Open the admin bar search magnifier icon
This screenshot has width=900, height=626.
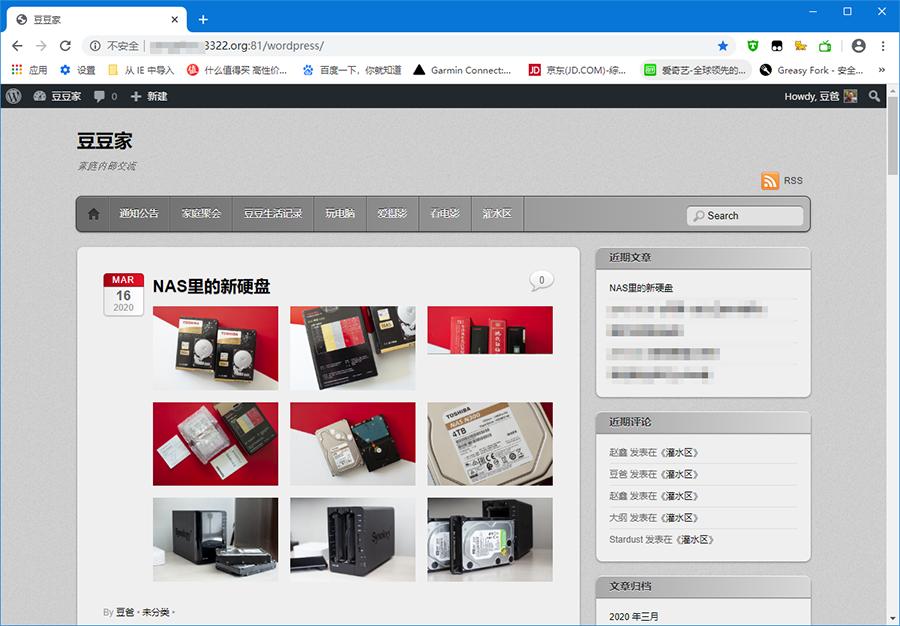[x=875, y=96]
